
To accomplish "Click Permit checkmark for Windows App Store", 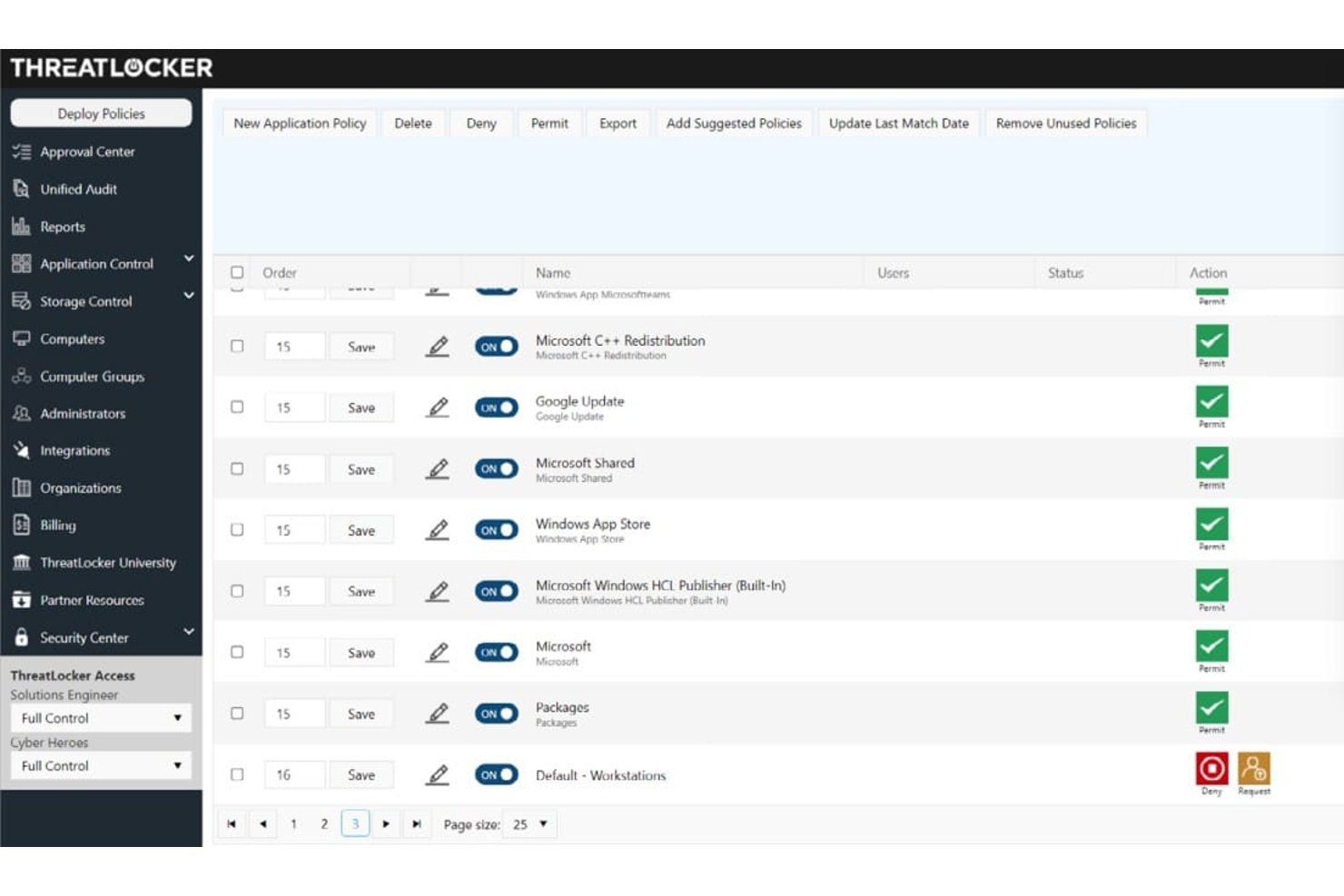I will (x=1211, y=524).
